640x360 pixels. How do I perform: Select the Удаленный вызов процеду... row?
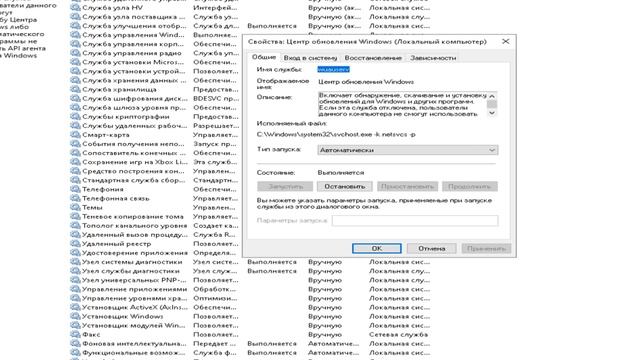(156, 235)
